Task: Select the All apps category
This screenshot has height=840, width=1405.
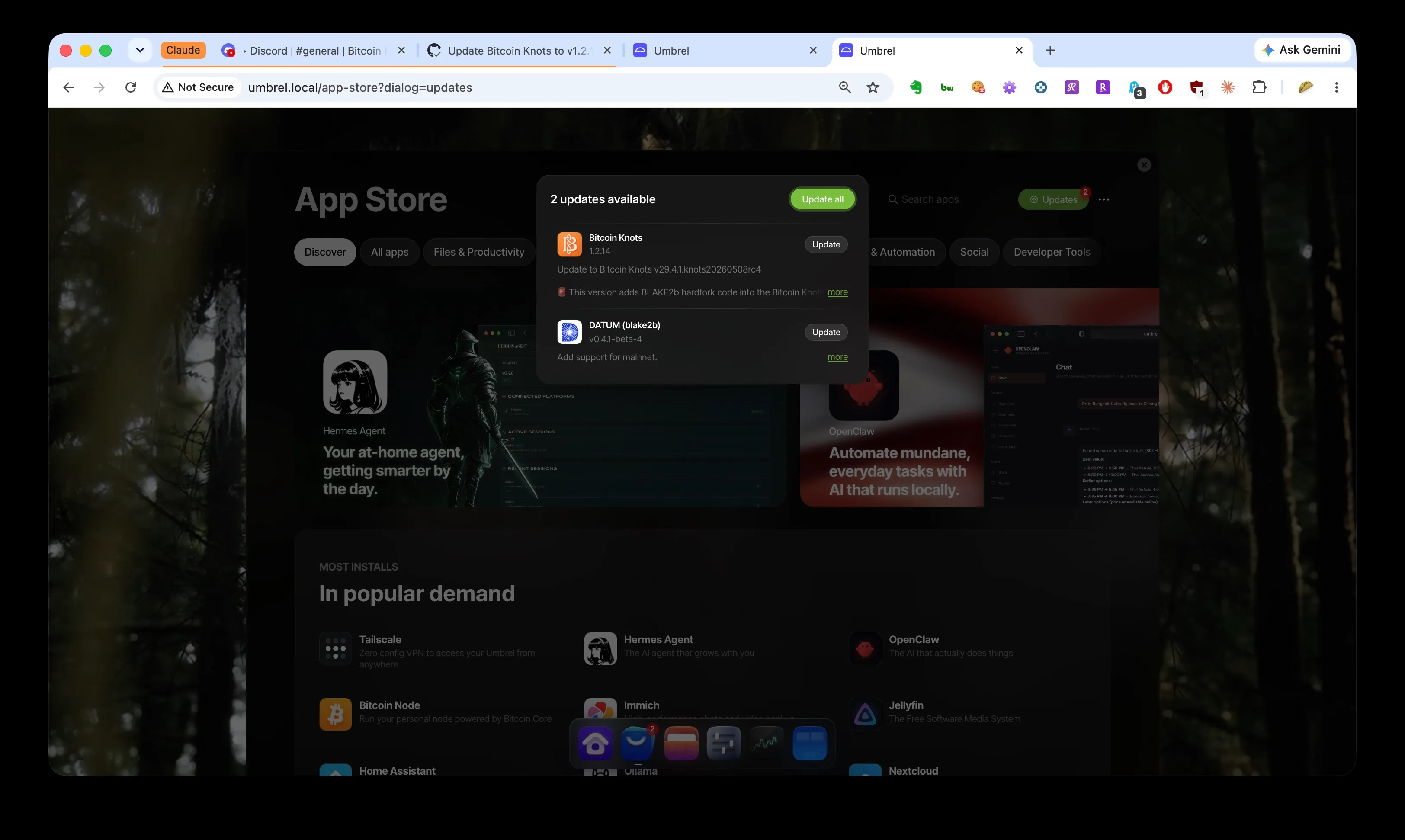Action: pos(389,252)
